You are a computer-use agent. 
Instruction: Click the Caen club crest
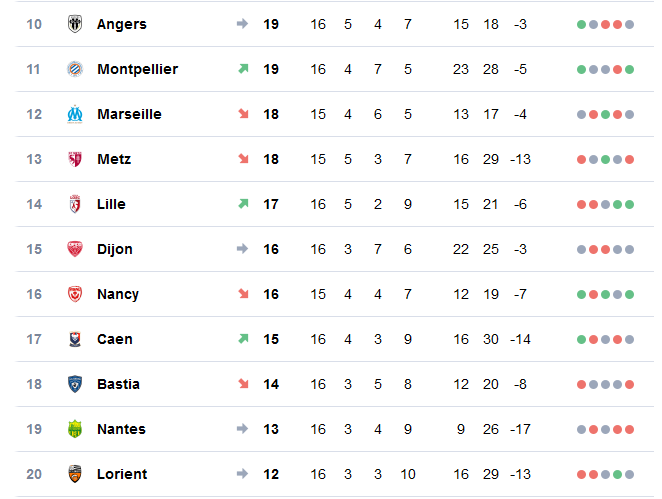point(75,339)
